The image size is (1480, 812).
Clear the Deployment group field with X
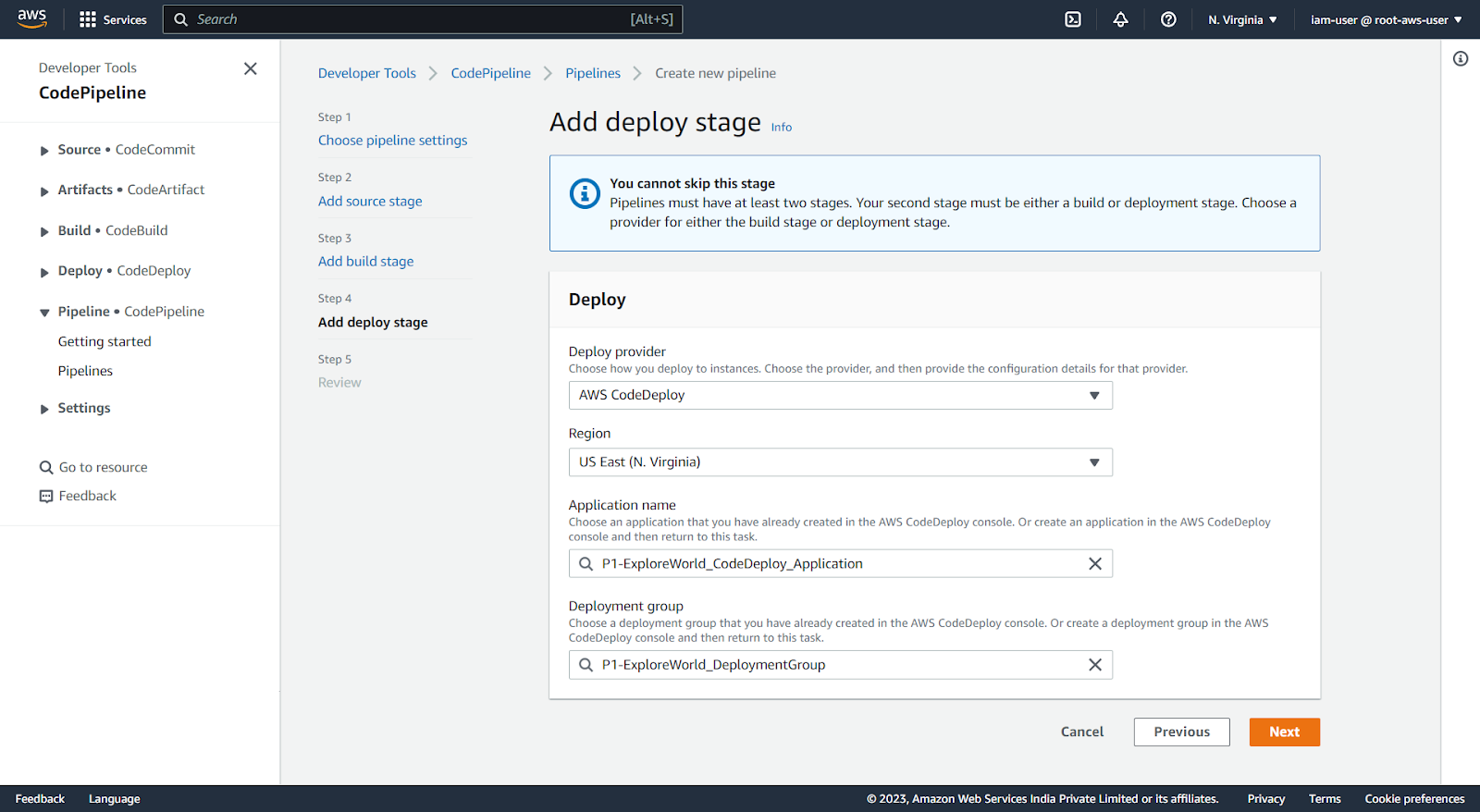tap(1095, 665)
